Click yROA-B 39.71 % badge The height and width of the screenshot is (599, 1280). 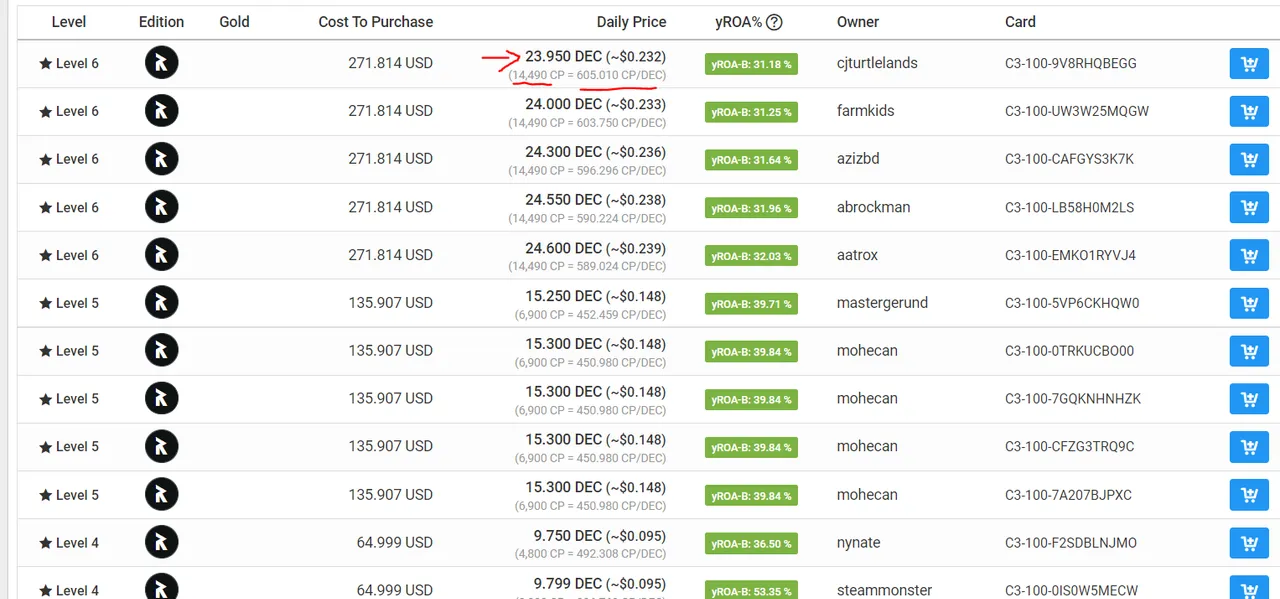click(x=751, y=304)
